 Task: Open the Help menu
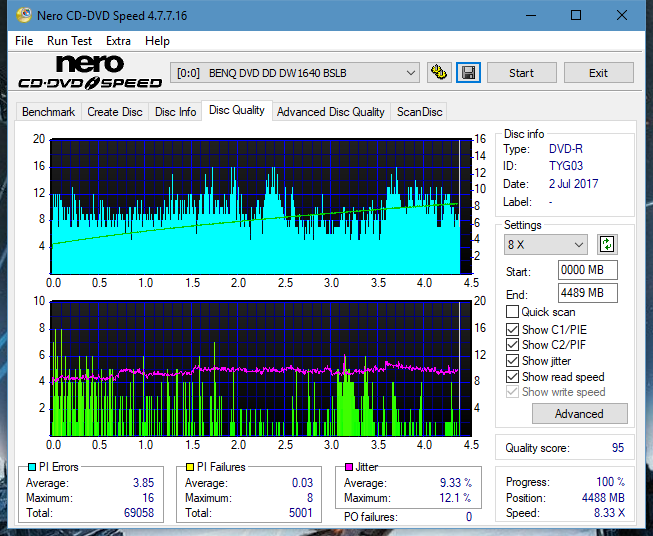(157, 41)
